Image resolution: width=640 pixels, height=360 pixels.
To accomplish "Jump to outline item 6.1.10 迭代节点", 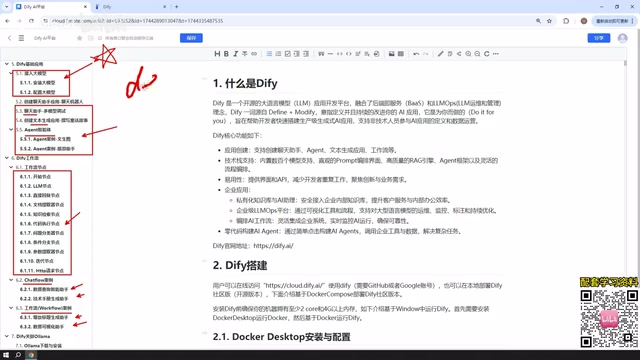I will (x=37, y=261).
